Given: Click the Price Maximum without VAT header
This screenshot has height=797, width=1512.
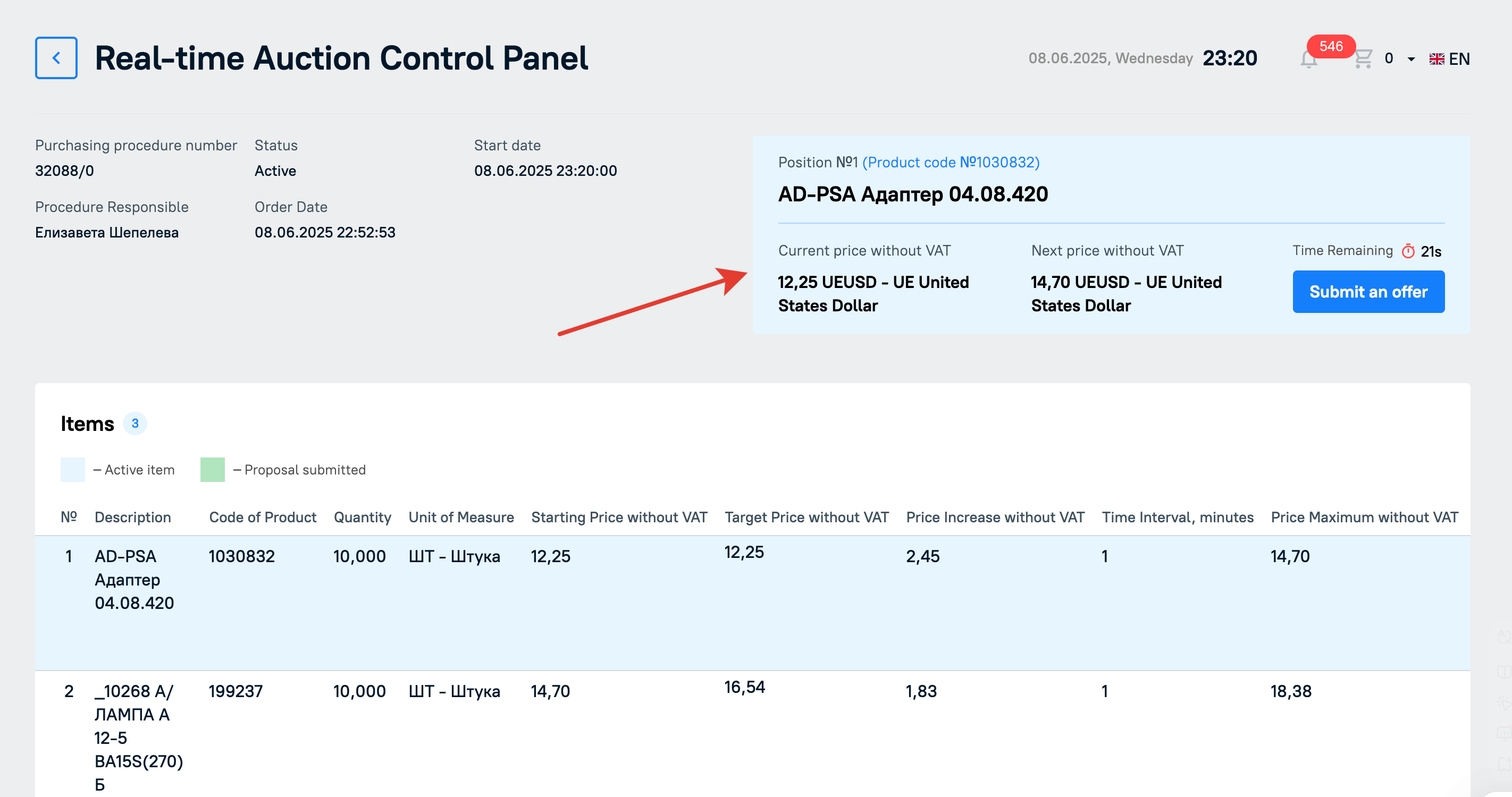Looking at the screenshot, I should [x=1364, y=518].
